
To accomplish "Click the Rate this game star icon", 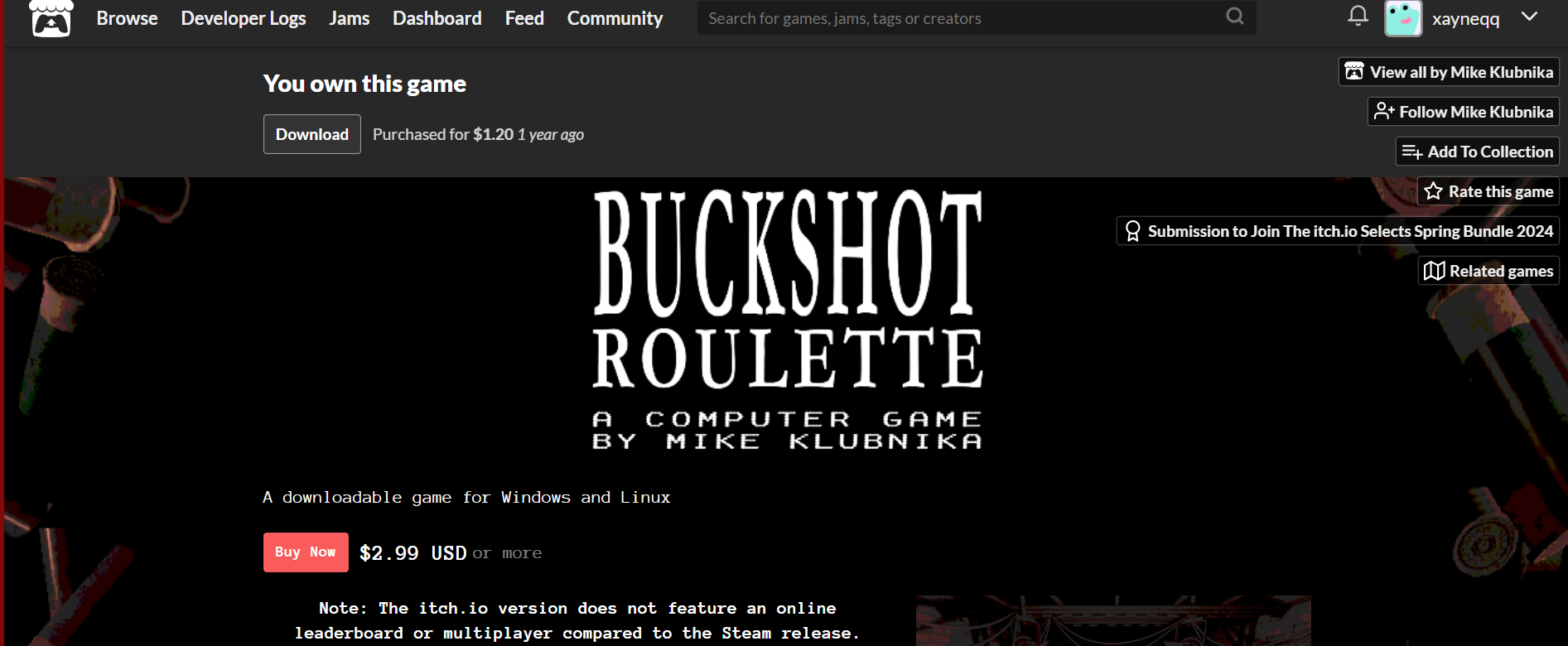I will 1434,191.
